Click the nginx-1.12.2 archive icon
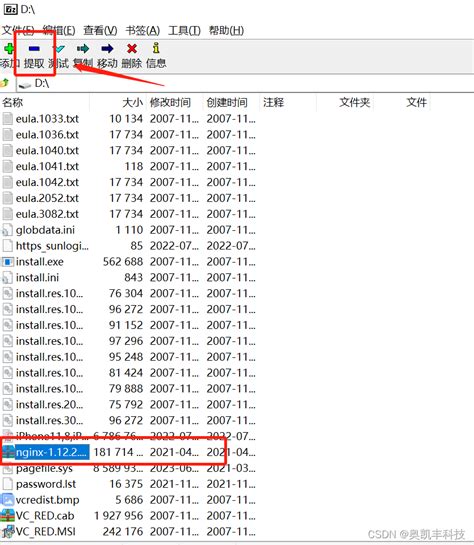474x545 pixels. coord(8,452)
